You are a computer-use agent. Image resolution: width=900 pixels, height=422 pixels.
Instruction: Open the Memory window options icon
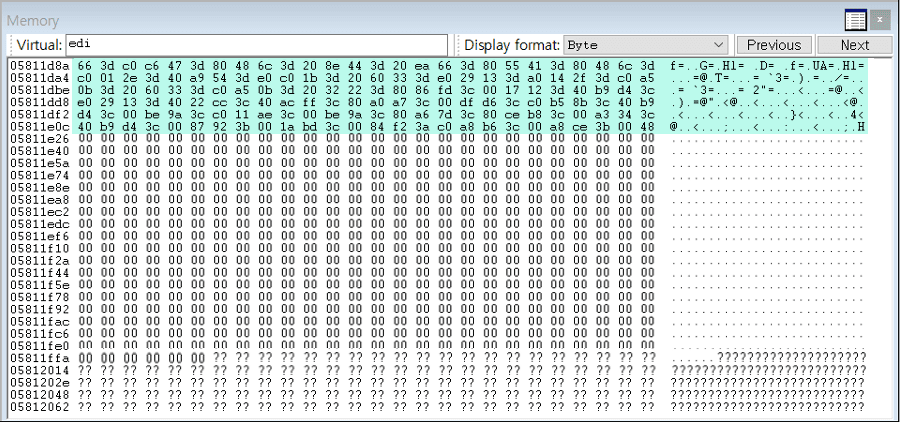(x=855, y=21)
